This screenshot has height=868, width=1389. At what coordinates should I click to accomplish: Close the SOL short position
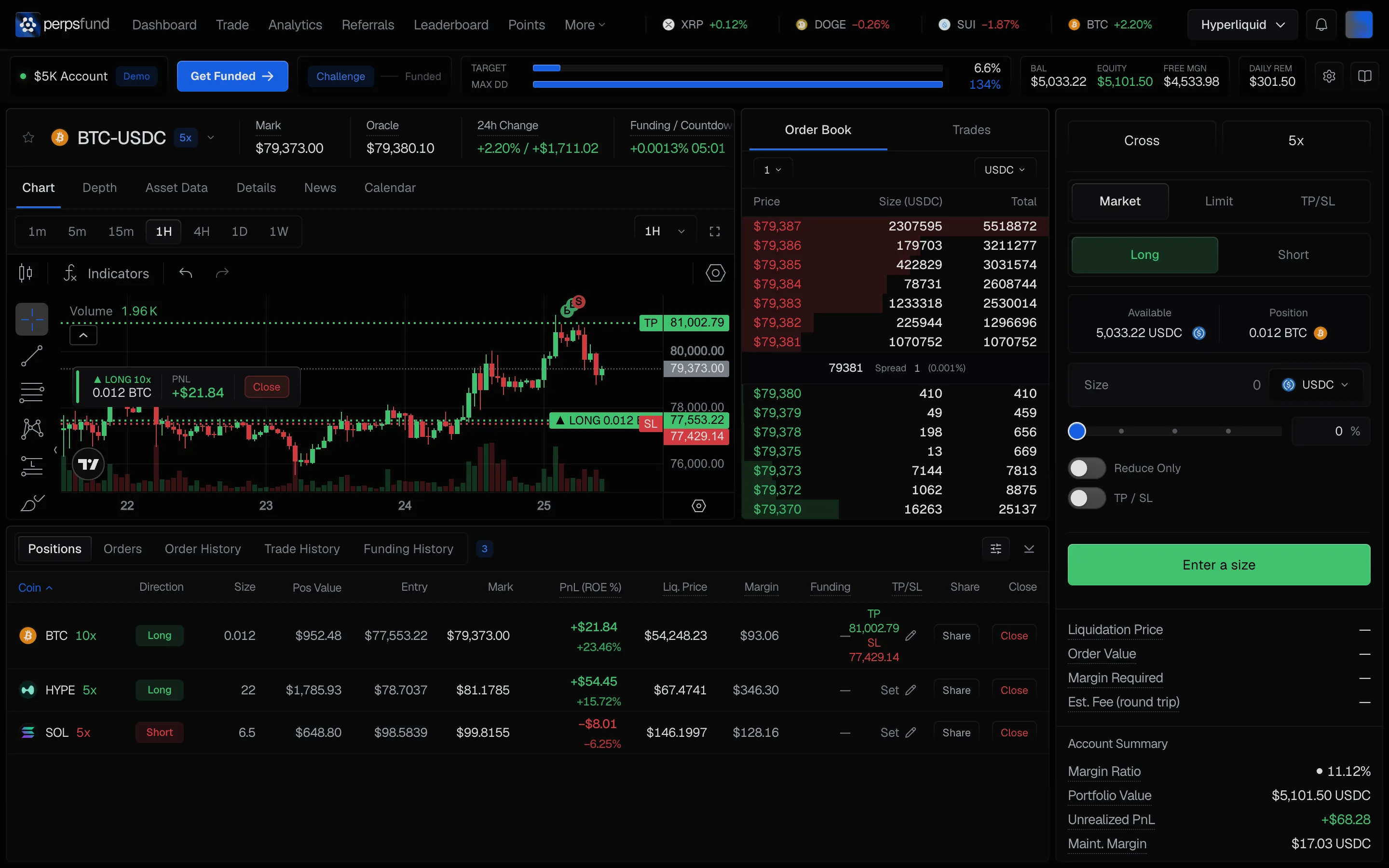click(1014, 732)
